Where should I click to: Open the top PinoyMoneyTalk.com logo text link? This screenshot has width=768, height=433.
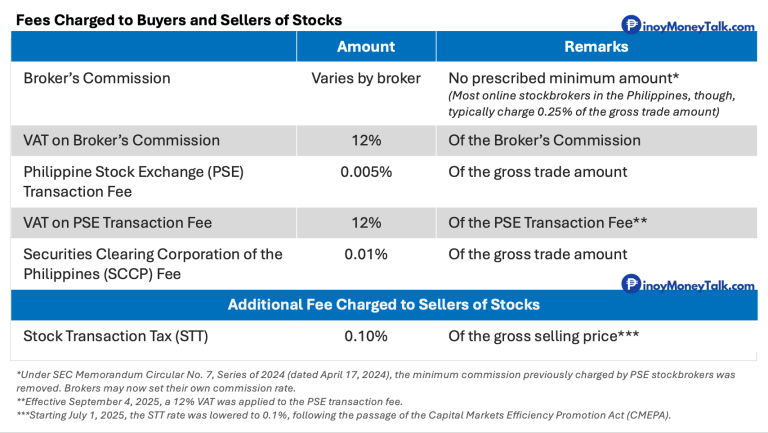[698, 26]
